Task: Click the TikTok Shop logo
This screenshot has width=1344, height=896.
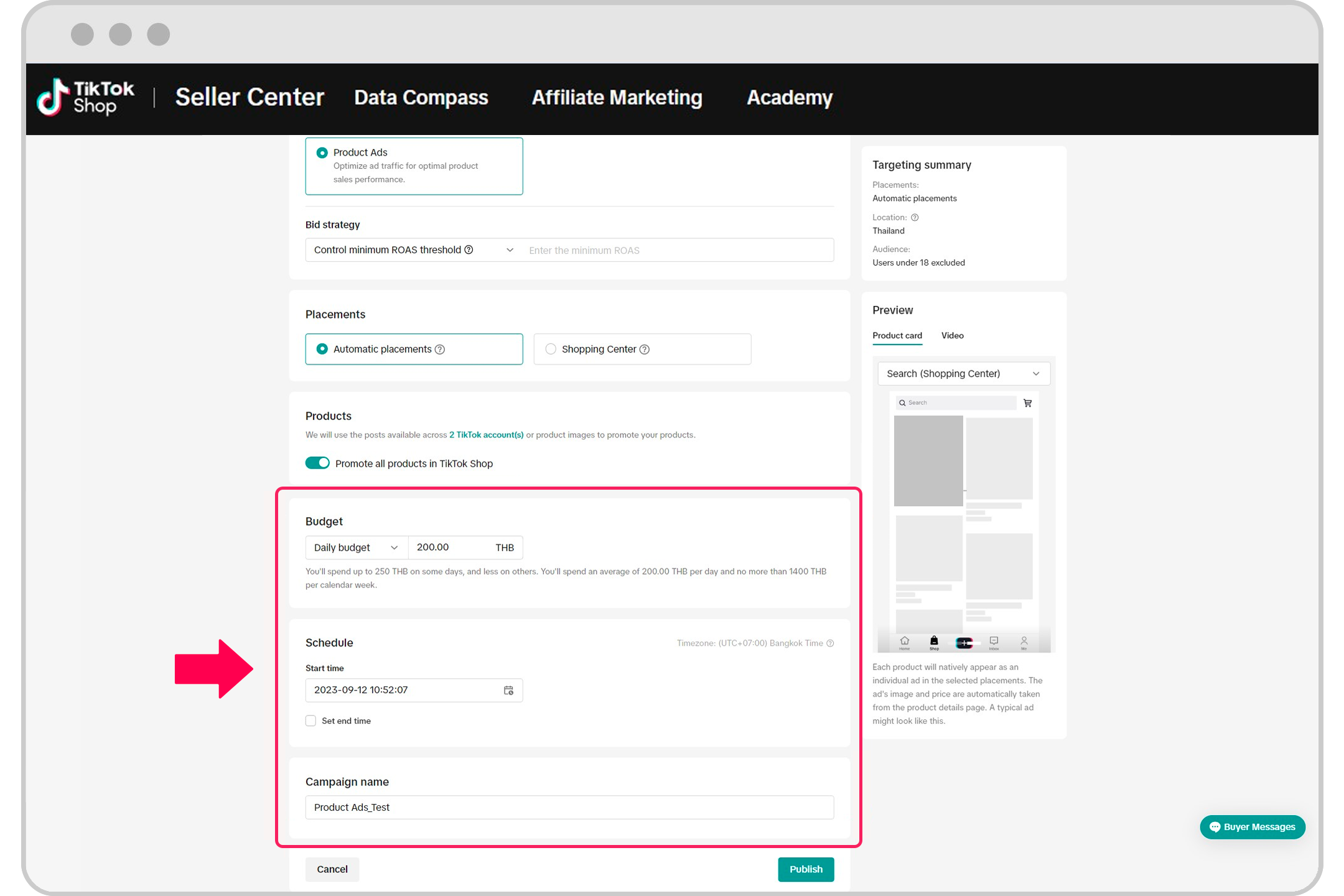Action: (85, 98)
